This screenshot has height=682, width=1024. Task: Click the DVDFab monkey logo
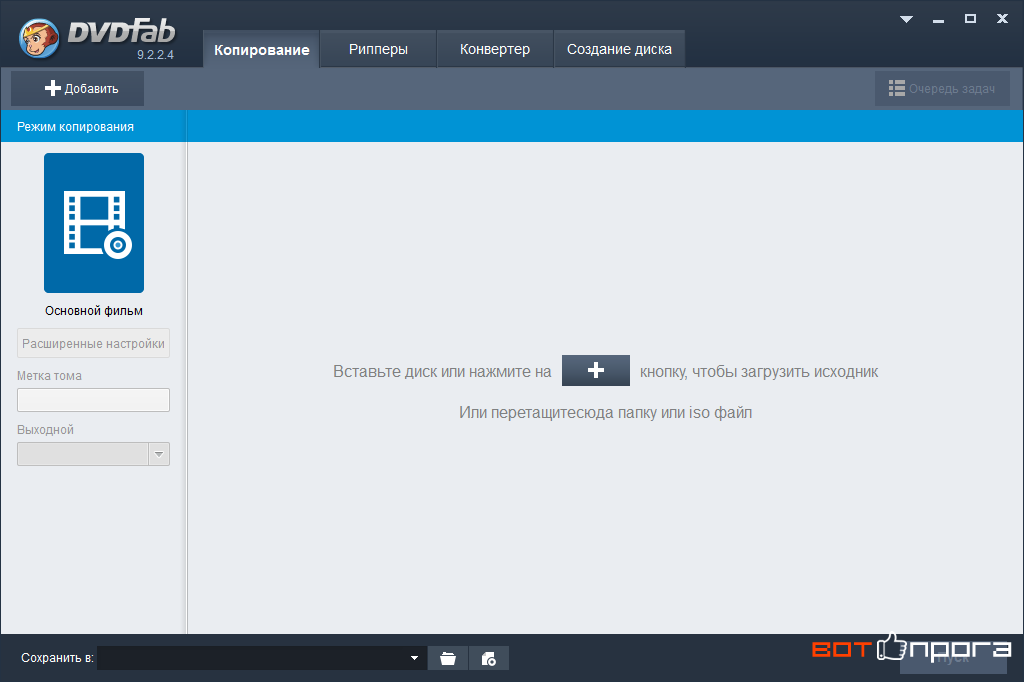[39, 38]
